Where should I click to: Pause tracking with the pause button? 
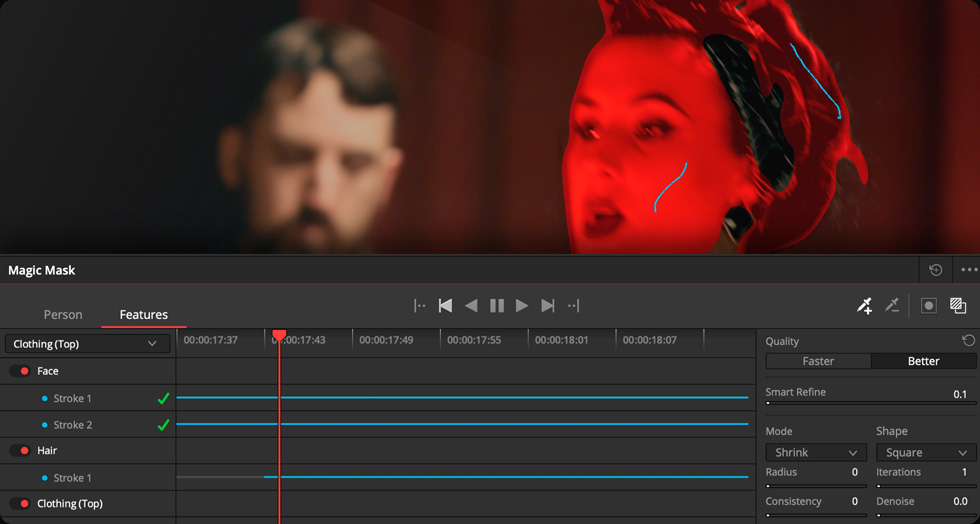pos(497,306)
